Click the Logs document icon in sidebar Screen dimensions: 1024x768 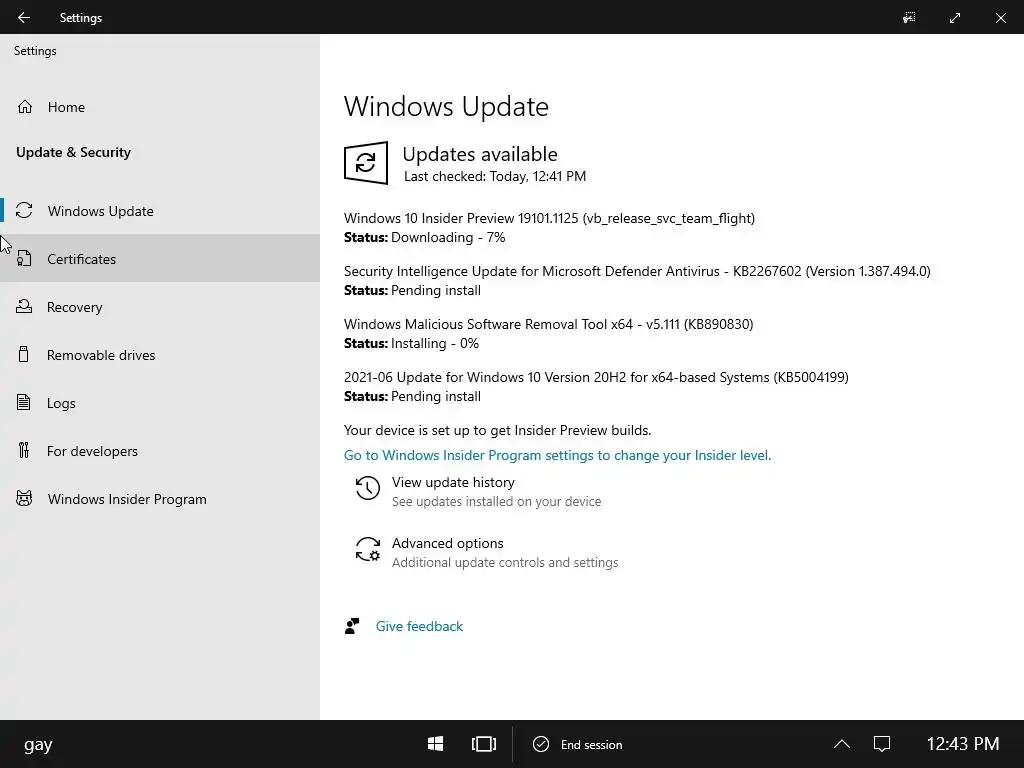pos(24,402)
